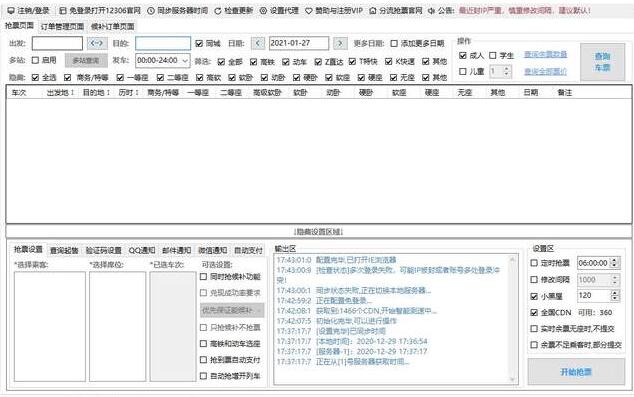Enable the 自动抢增开列车 checkbox
This screenshot has width=634, height=397.
203,376
